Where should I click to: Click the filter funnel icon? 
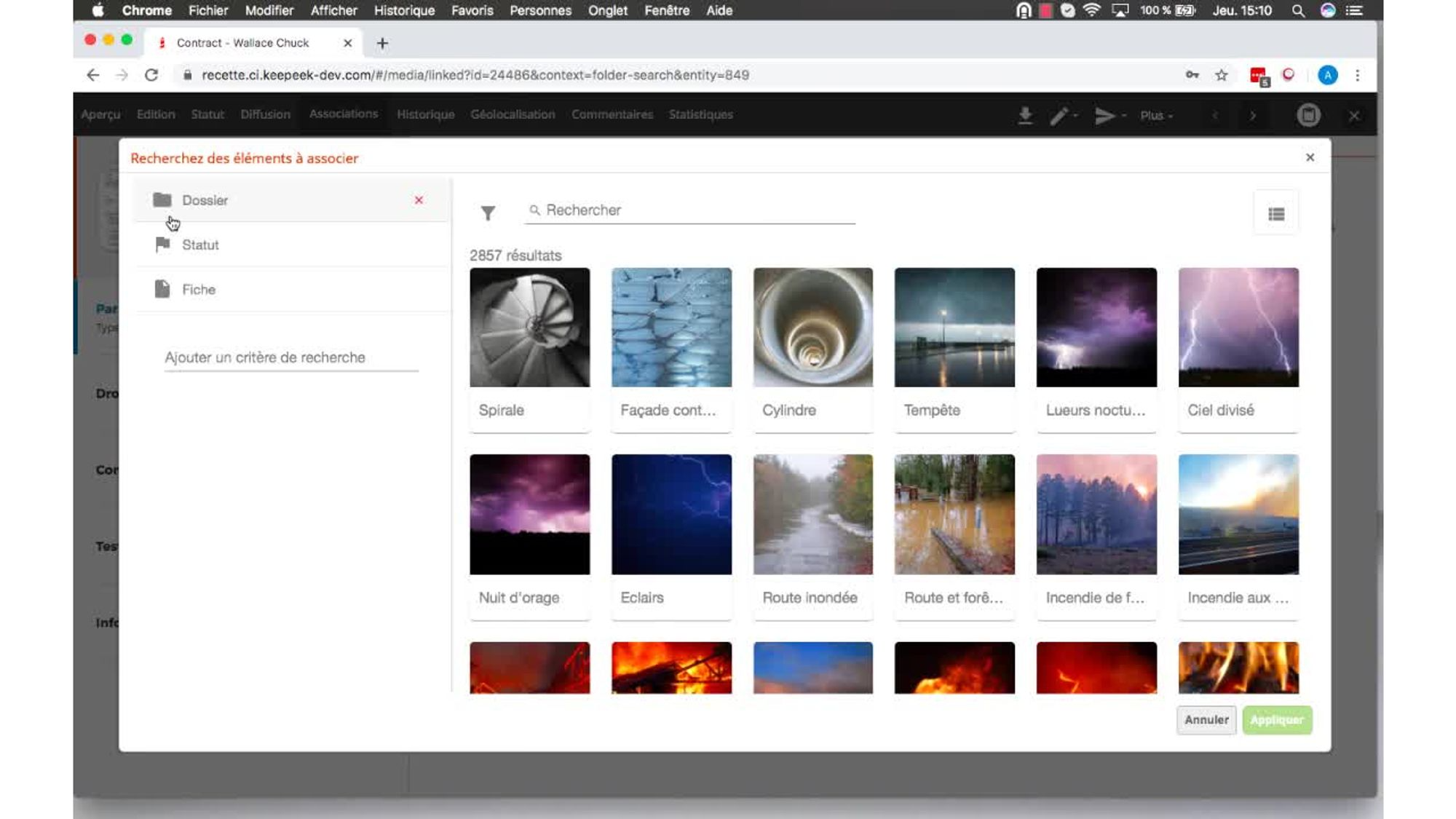point(488,213)
